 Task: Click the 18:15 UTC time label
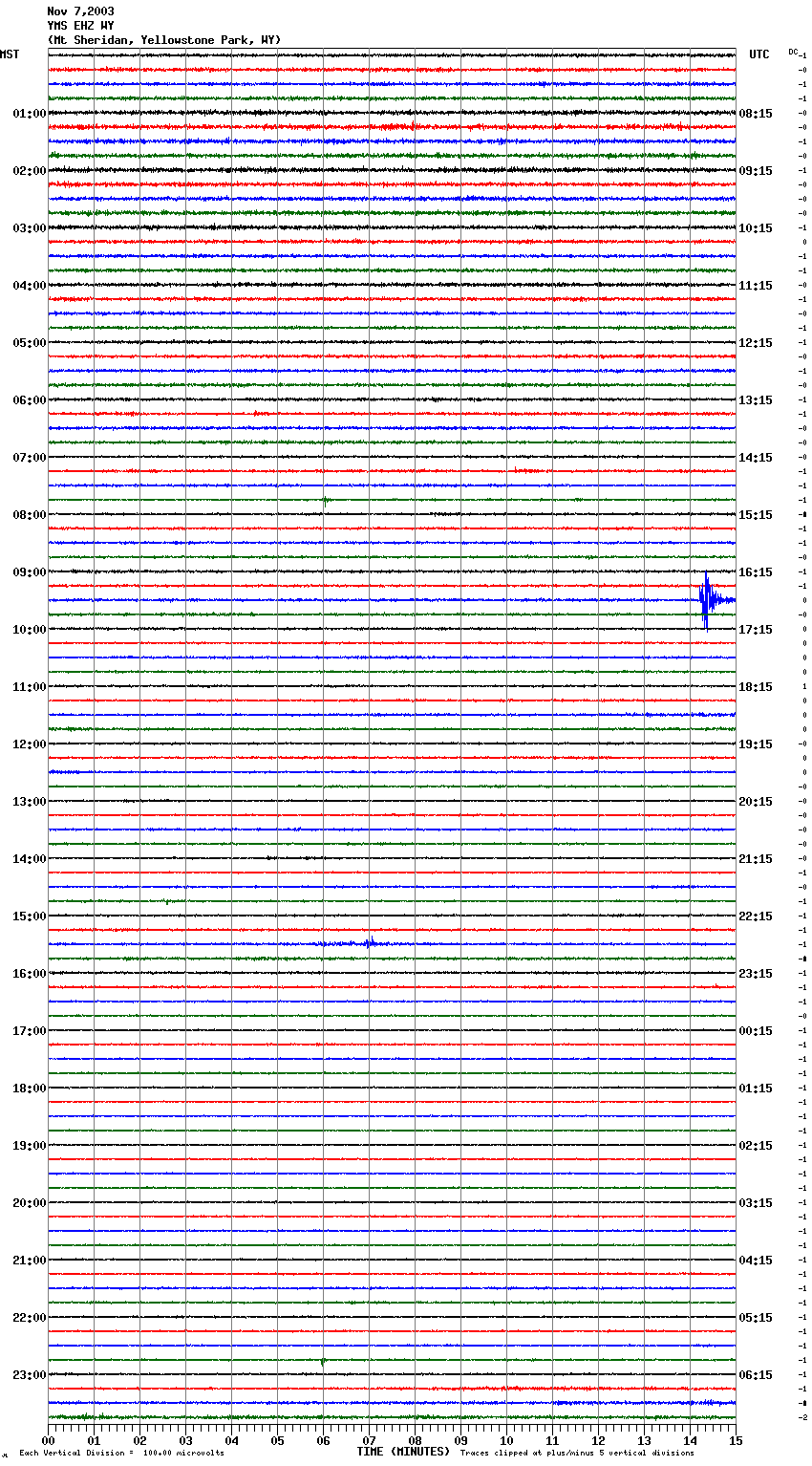click(x=756, y=687)
